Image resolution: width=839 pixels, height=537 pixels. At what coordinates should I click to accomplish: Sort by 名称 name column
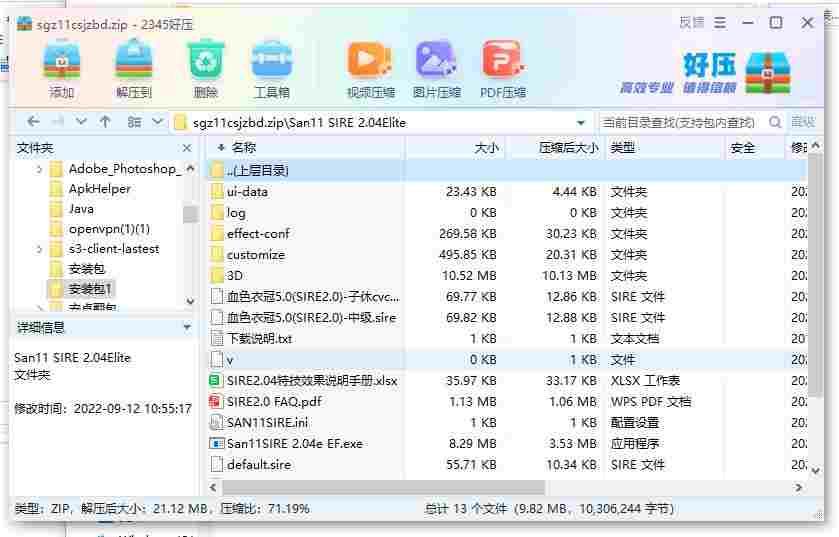click(243, 148)
